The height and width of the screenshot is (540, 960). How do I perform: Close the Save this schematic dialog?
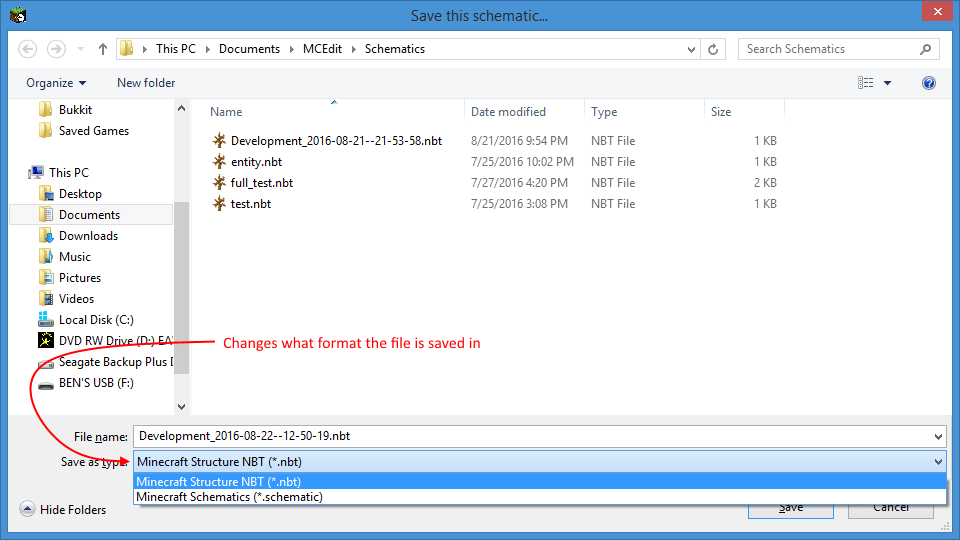pos(937,12)
